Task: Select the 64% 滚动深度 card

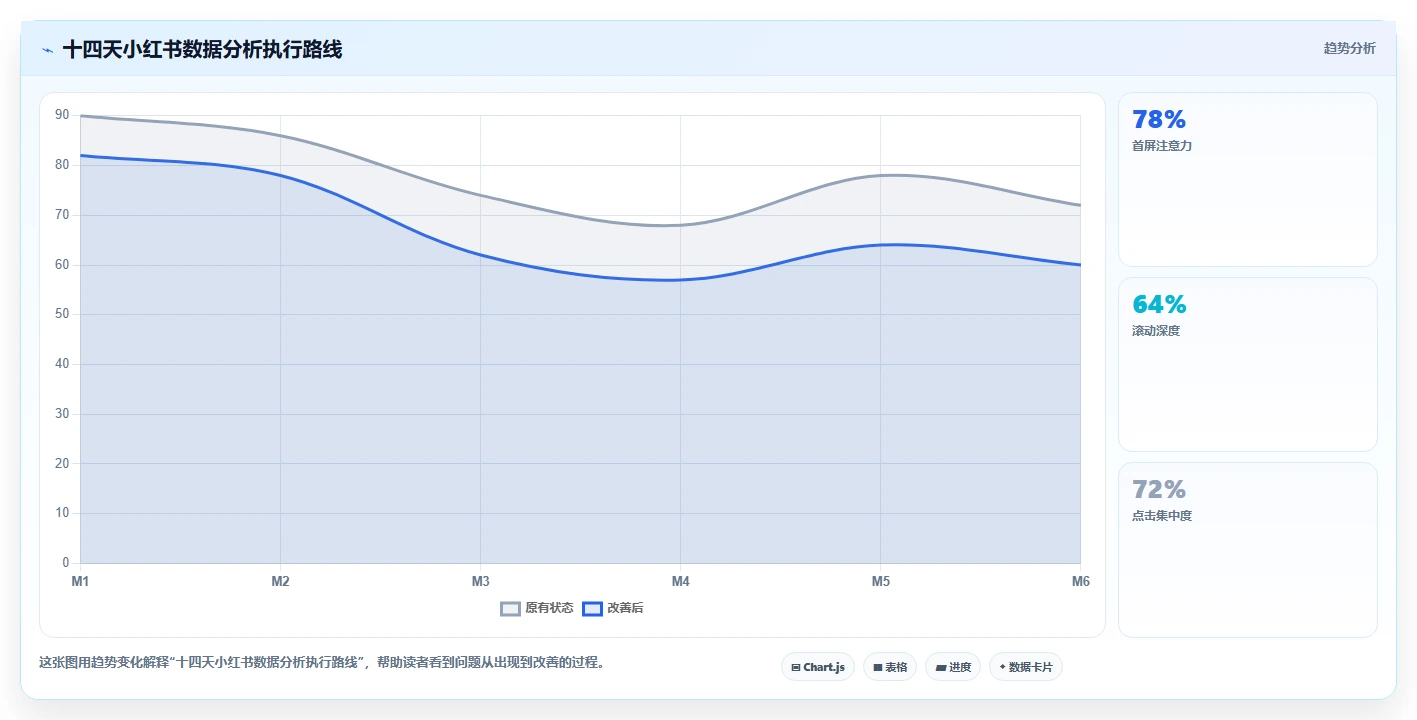Action: (x=1247, y=364)
